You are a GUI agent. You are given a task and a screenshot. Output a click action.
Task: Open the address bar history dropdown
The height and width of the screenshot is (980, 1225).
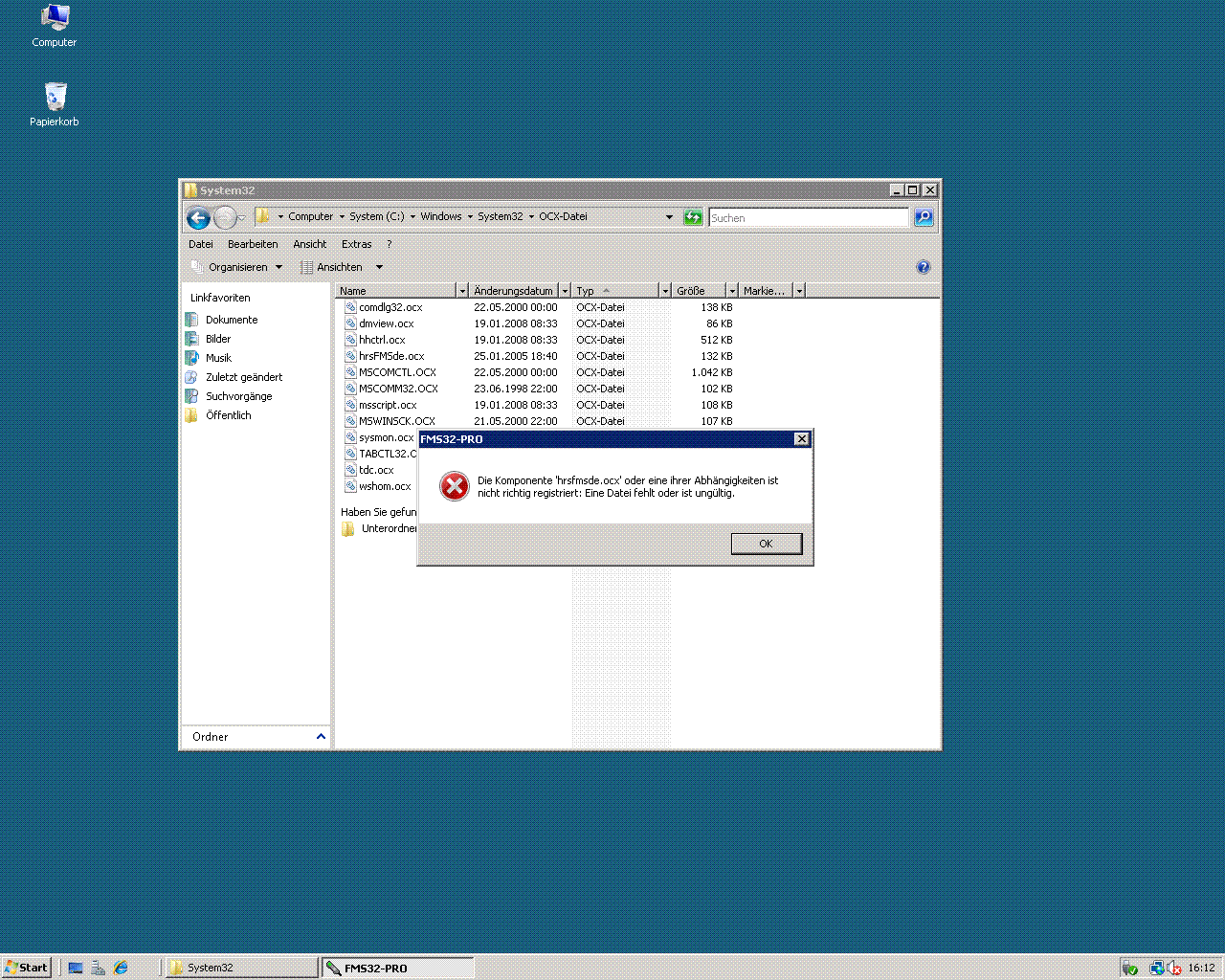[x=669, y=217]
